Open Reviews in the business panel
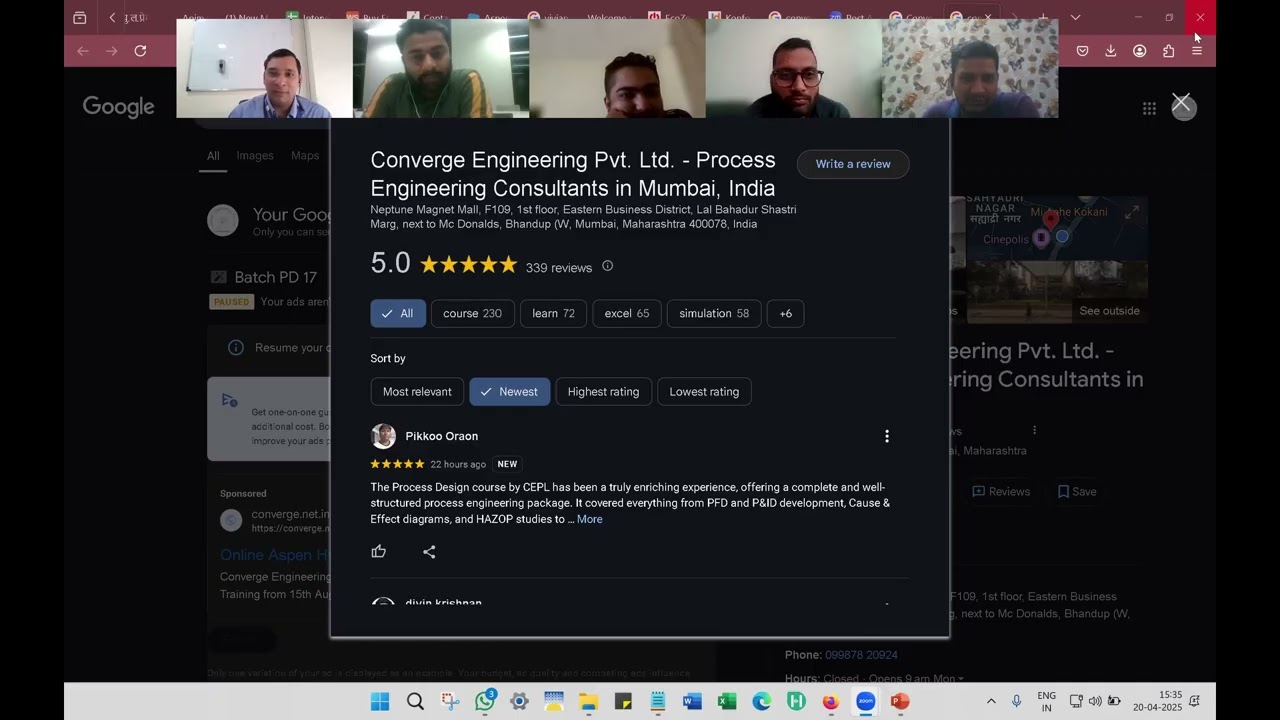1280x720 pixels. (1001, 491)
